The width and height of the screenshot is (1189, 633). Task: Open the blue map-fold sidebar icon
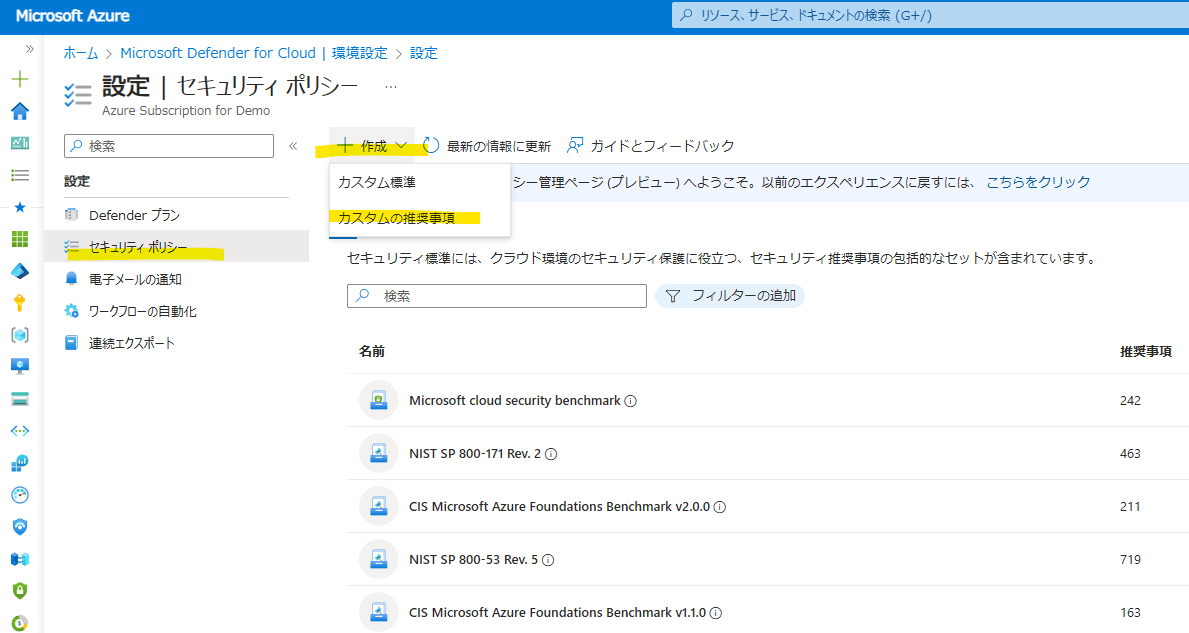coord(20,559)
